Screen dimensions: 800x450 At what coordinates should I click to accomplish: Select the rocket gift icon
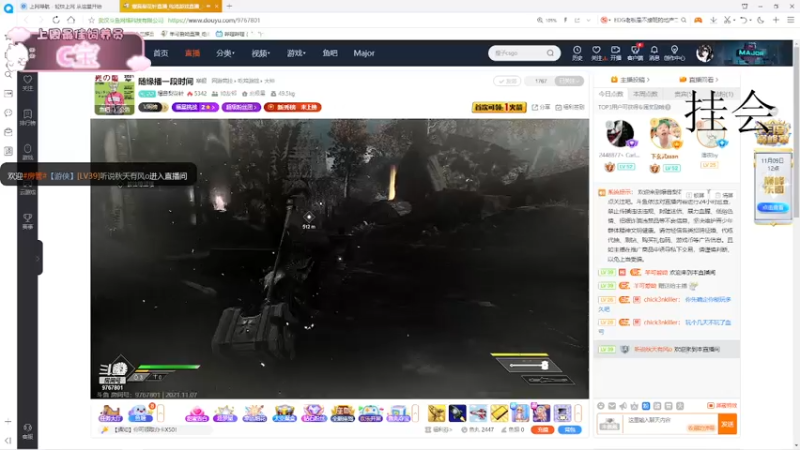coord(457,413)
